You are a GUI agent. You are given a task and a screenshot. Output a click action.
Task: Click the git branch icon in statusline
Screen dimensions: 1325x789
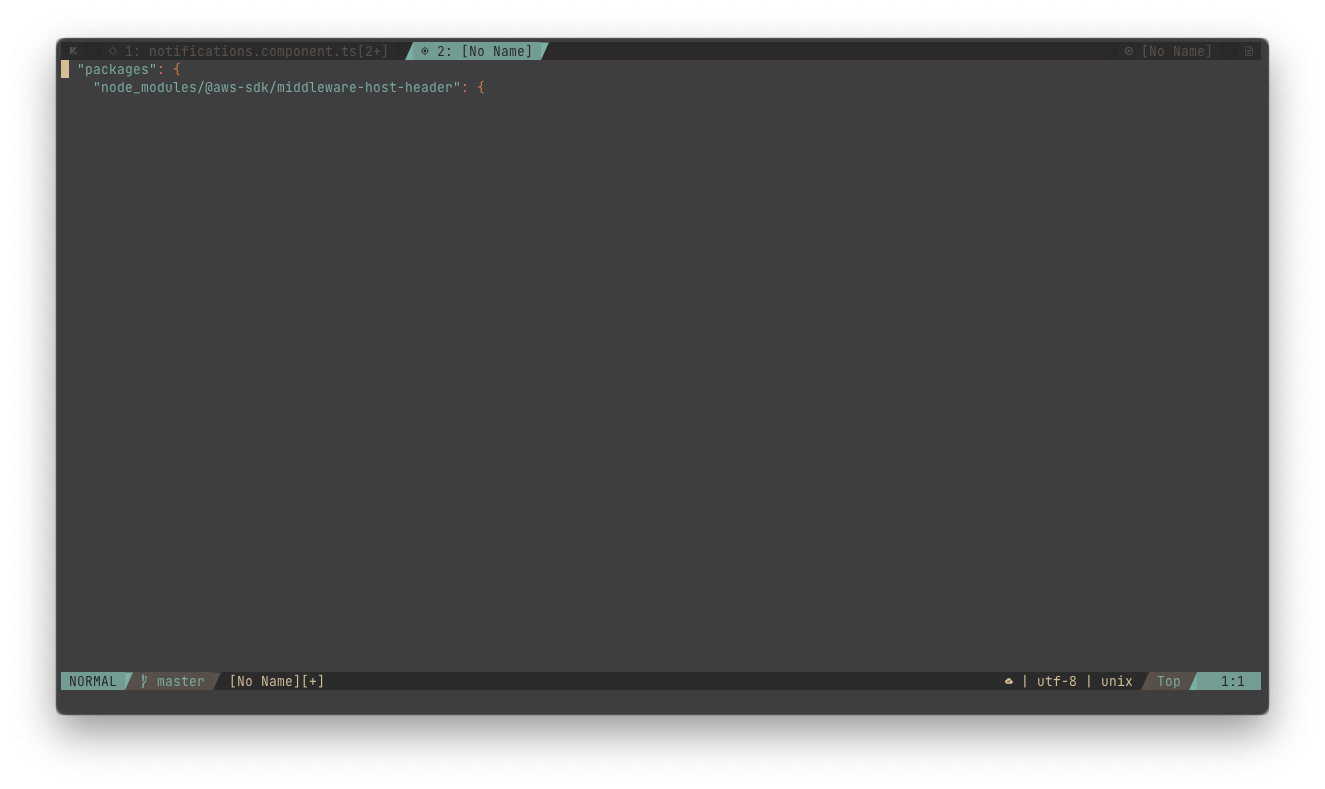point(145,681)
